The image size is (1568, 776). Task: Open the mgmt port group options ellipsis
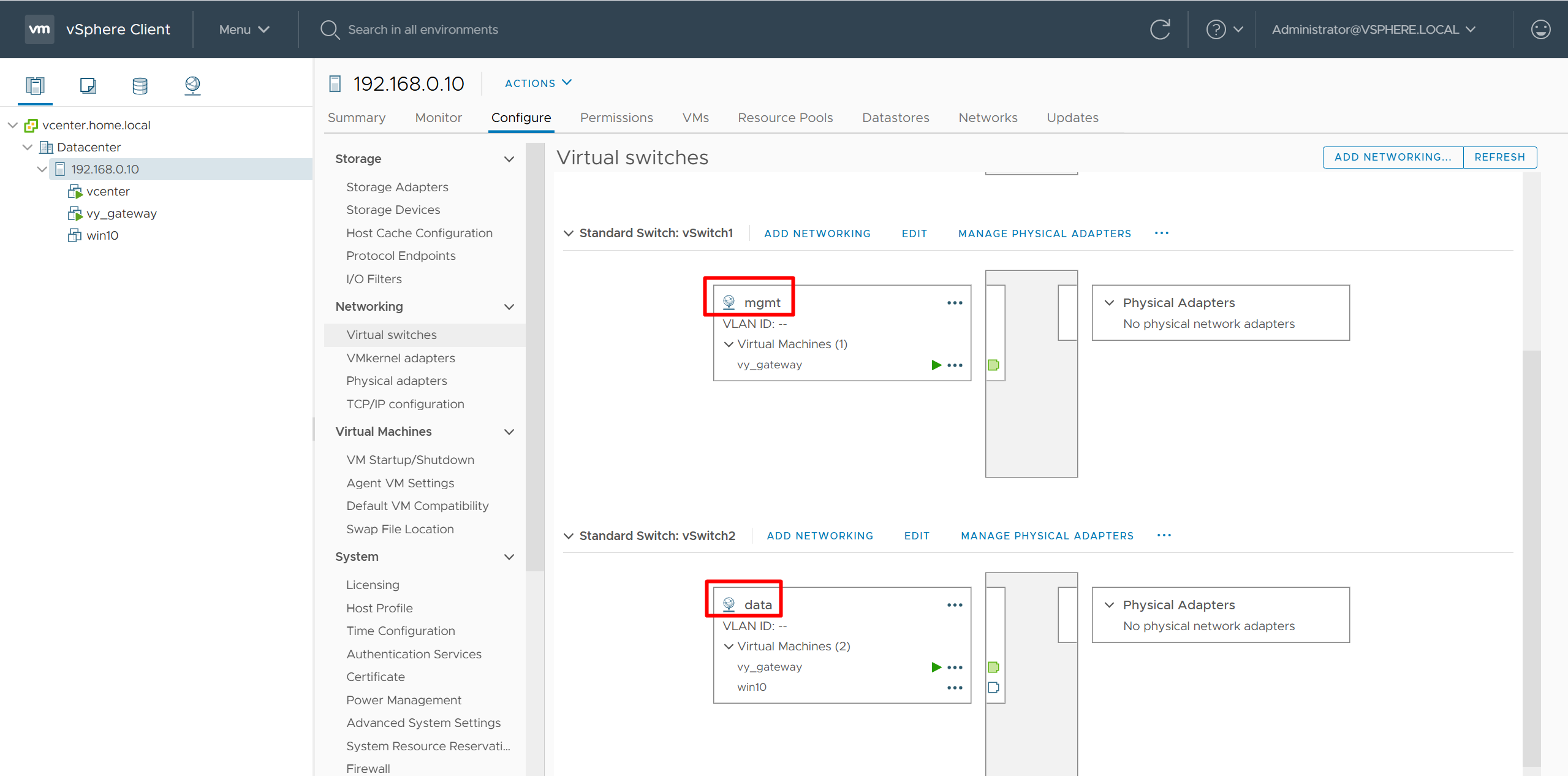point(954,303)
